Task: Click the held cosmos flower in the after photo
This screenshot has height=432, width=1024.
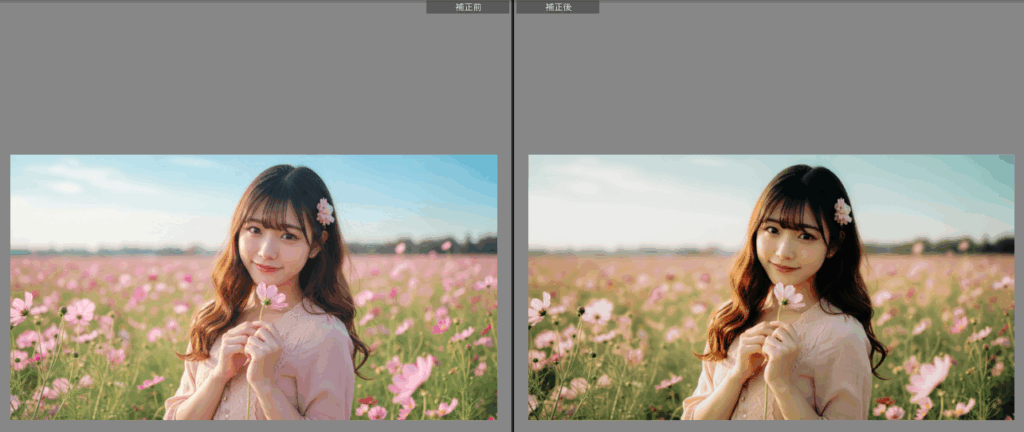Action: tap(787, 295)
